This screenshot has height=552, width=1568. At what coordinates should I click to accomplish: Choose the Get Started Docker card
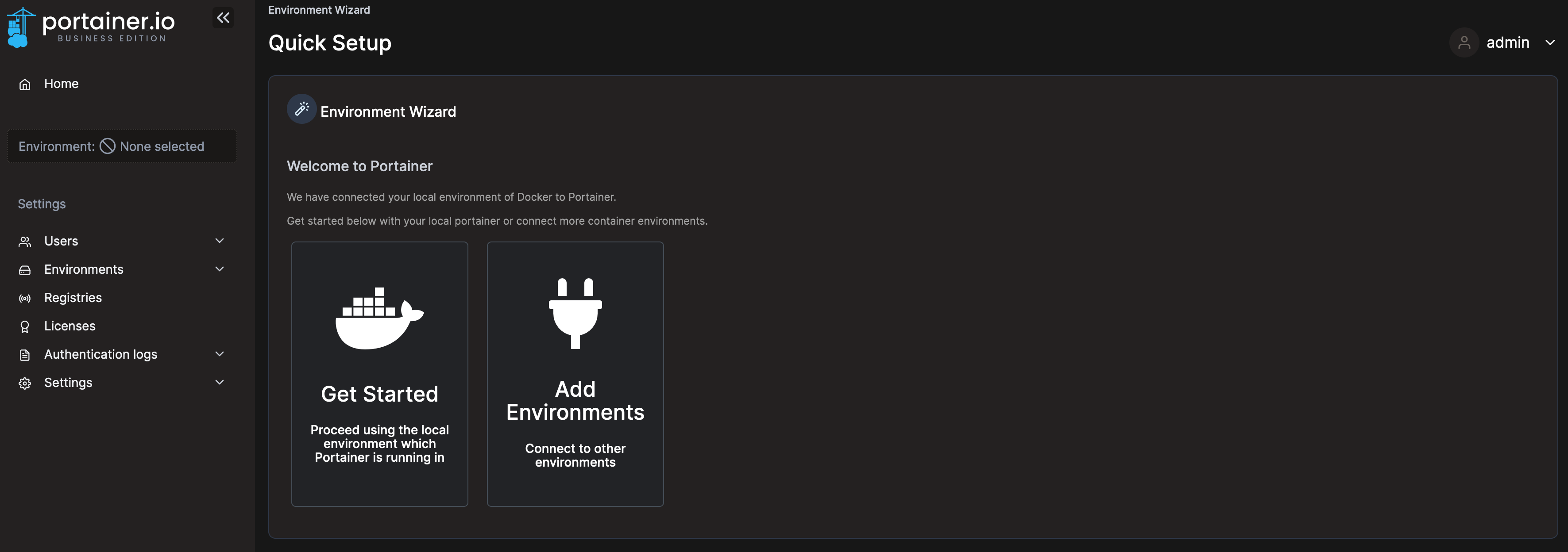[x=379, y=374]
